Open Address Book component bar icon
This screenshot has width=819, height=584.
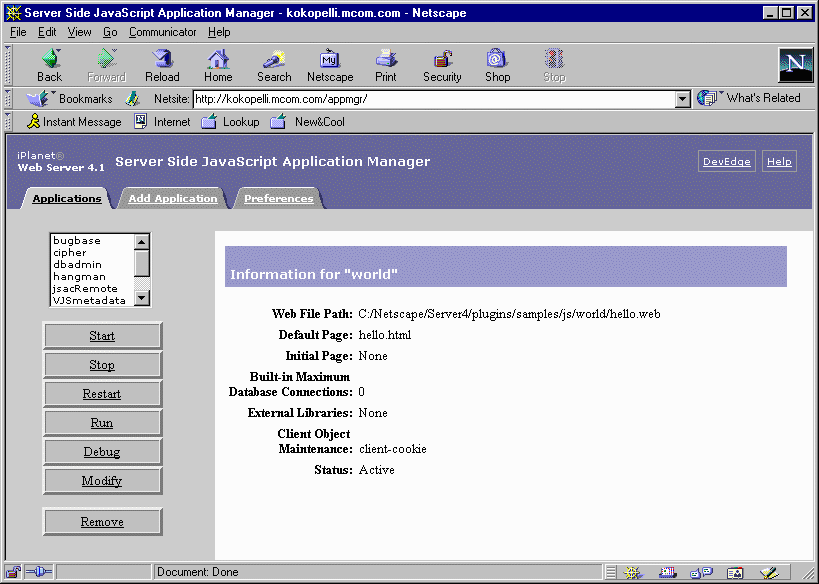[735, 573]
